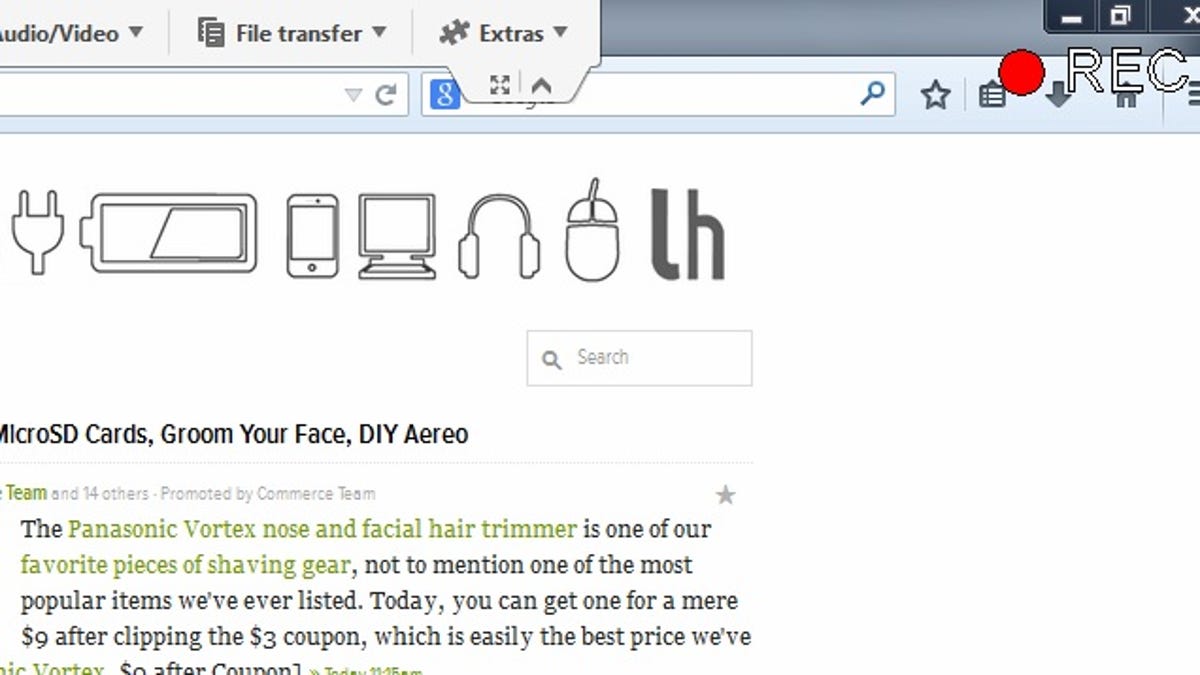1200x675 pixels.
Task: Go to the lh logo homepage
Action: (687, 234)
